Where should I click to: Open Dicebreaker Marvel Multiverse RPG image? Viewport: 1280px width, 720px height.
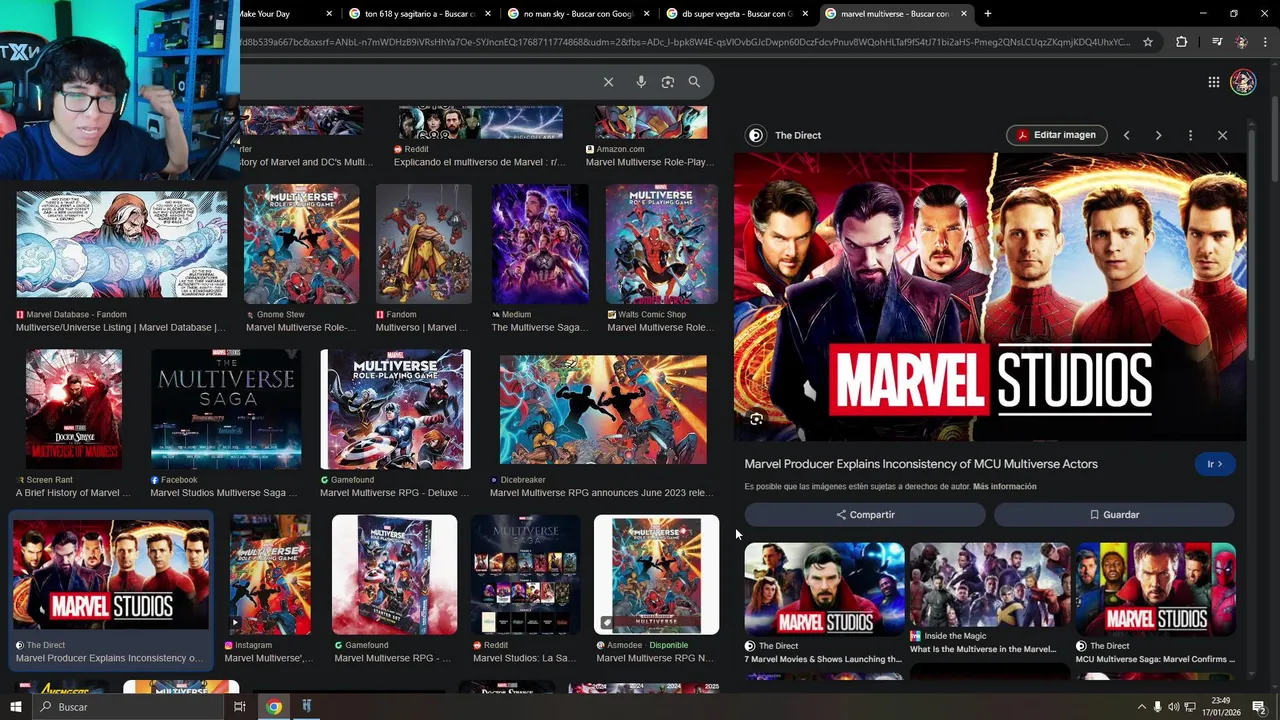tap(603, 409)
